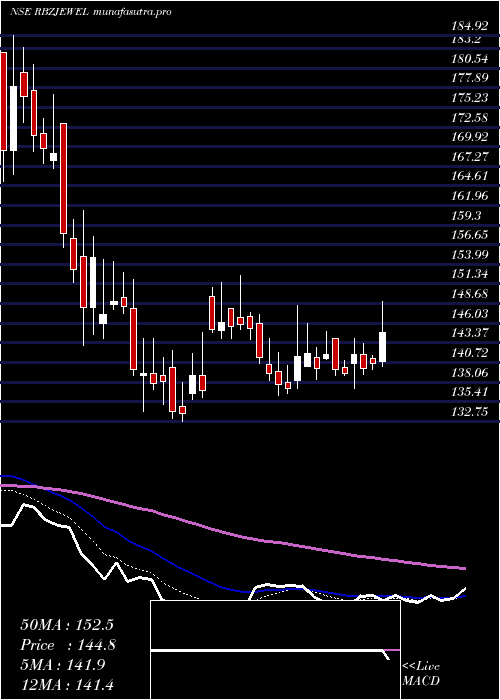The width and height of the screenshot is (500, 700).
Task: Click the 151.34 price axis label
Action: (x=470, y=274)
